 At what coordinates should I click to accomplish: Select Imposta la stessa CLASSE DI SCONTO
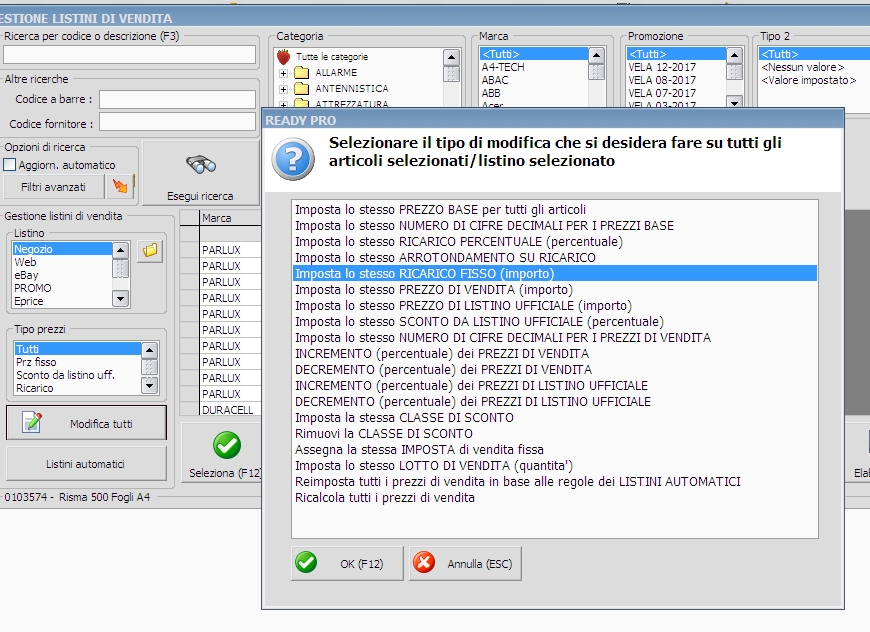coord(554,418)
